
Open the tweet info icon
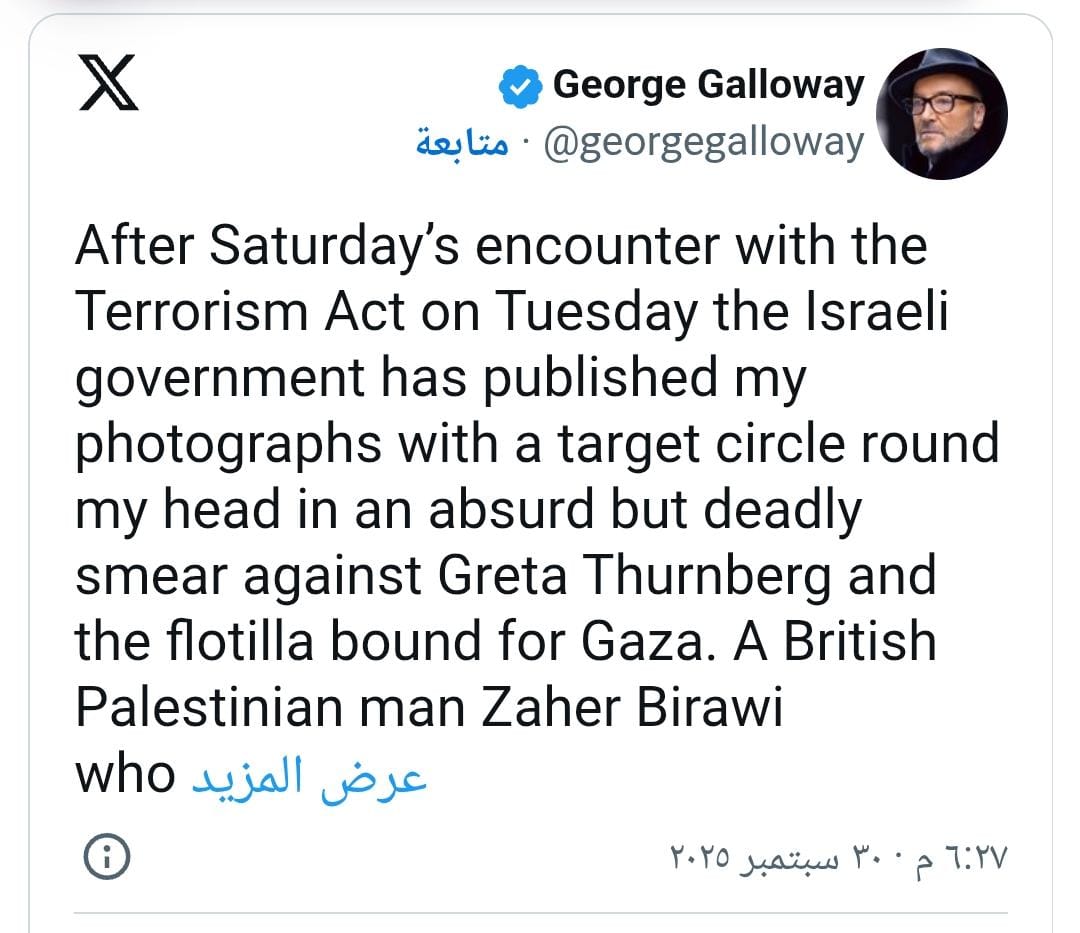pyautogui.click(x=107, y=856)
